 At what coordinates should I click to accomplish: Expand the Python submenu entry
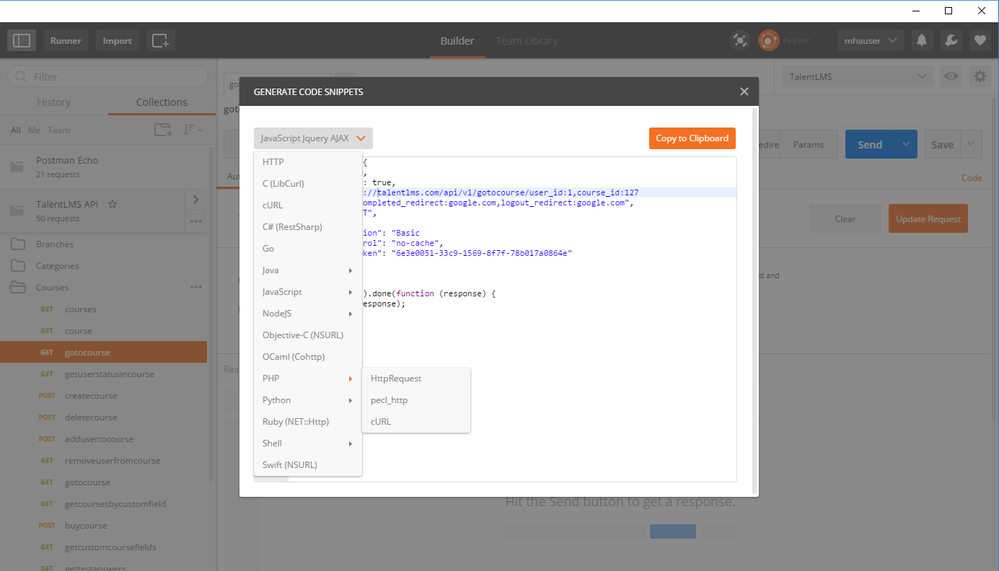[307, 400]
